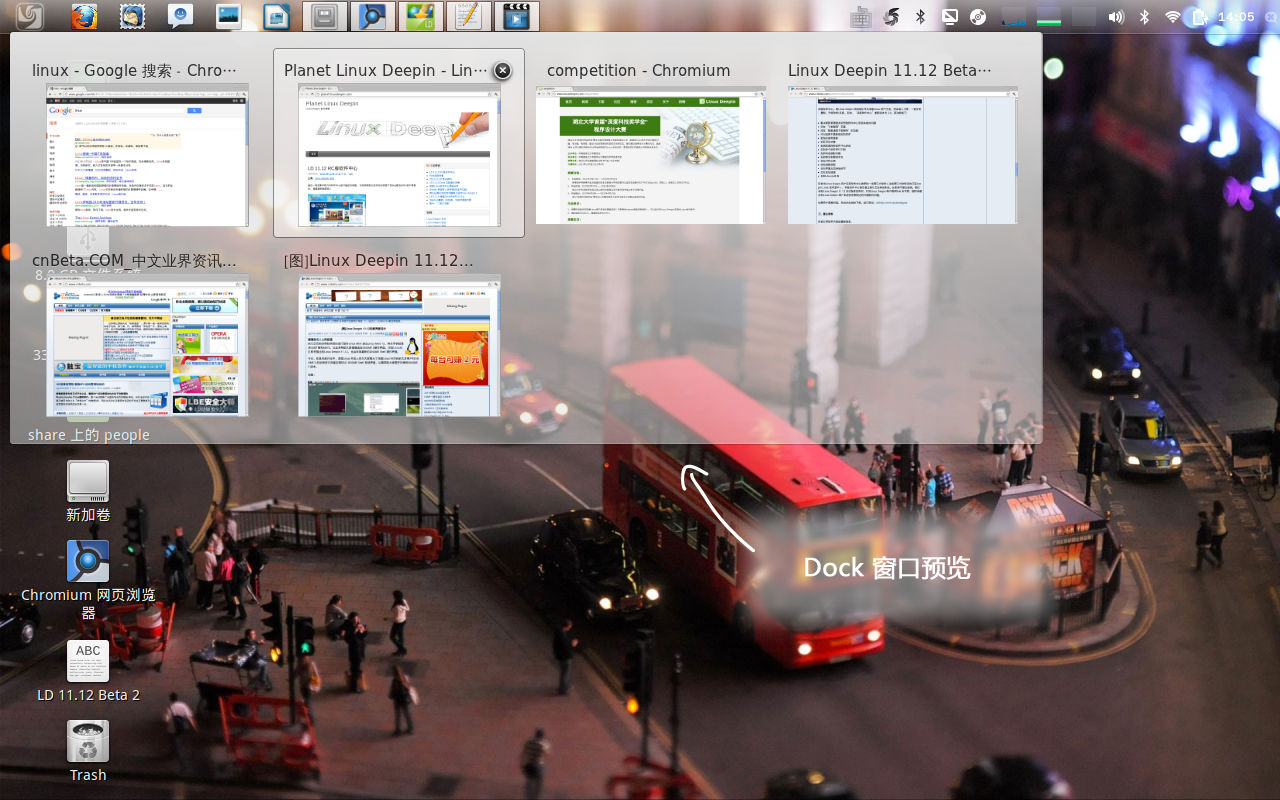Open the 新加卷 drive desktop icon
Viewport: 1280px width, 800px height.
(x=88, y=492)
